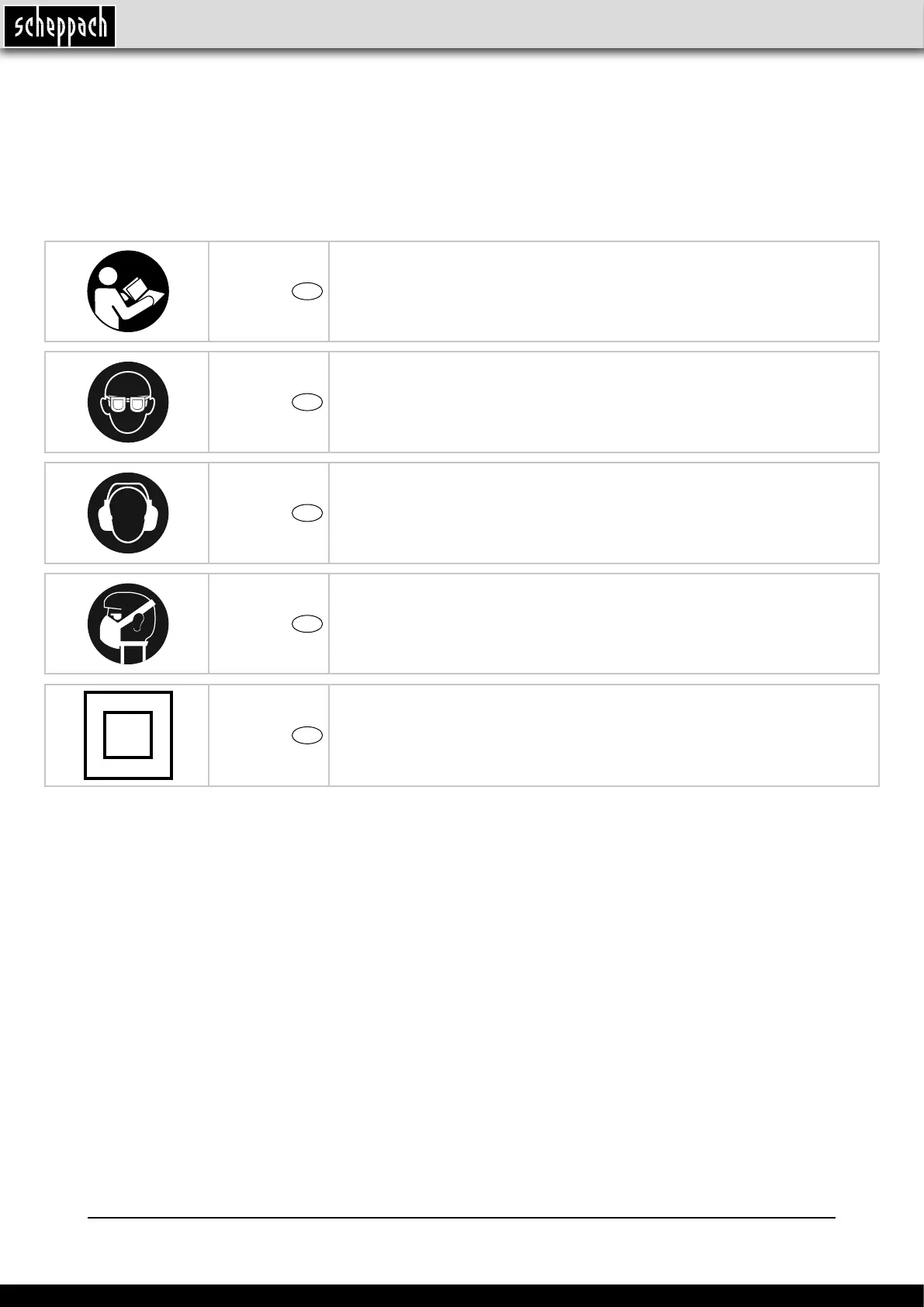924x1307 pixels.
Task: Select the read instruction manual symbol
Action: point(128,291)
